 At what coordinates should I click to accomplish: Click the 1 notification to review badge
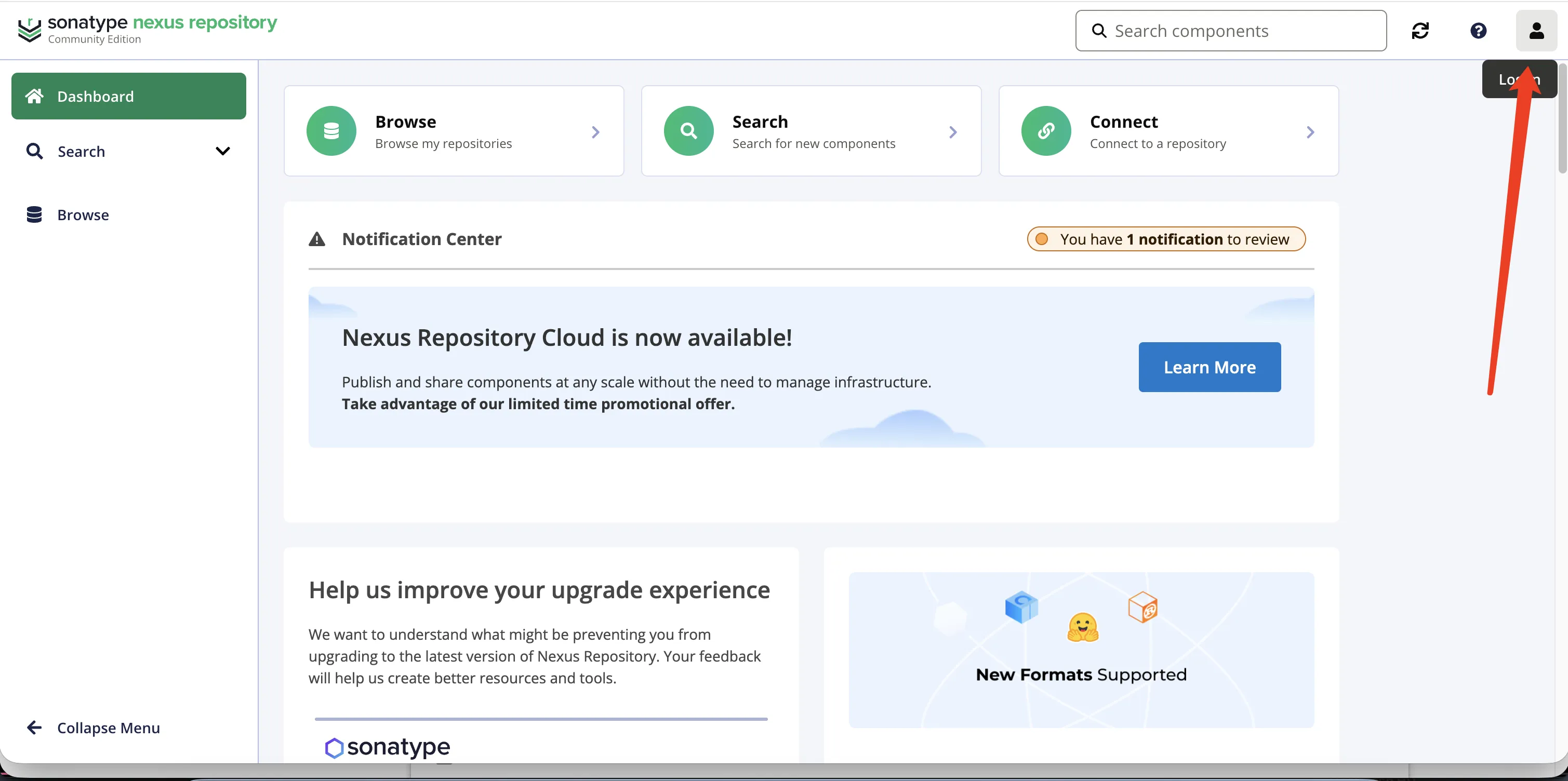pyautogui.click(x=1166, y=239)
